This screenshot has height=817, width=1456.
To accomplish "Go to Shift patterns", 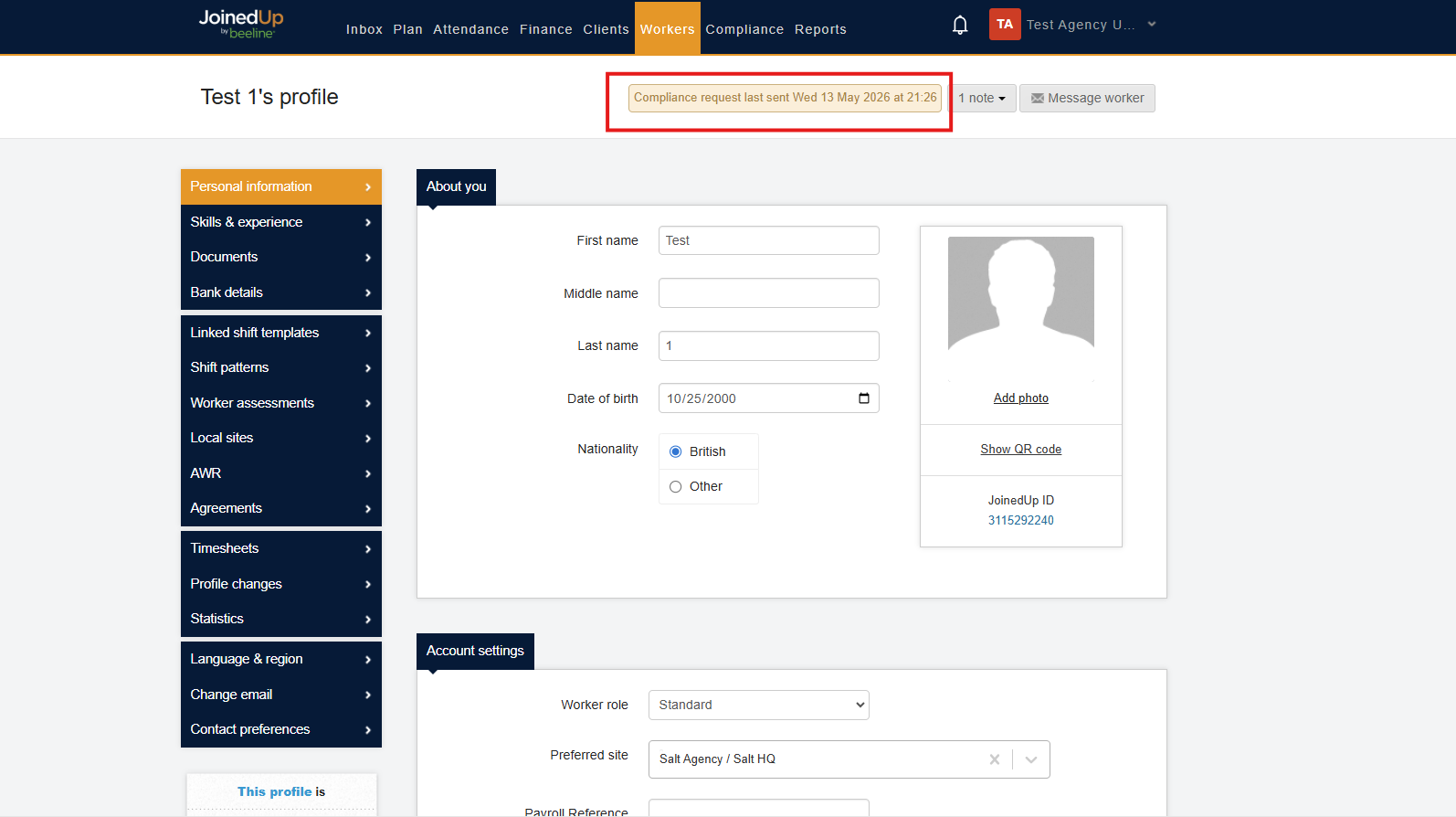I will pyautogui.click(x=281, y=367).
